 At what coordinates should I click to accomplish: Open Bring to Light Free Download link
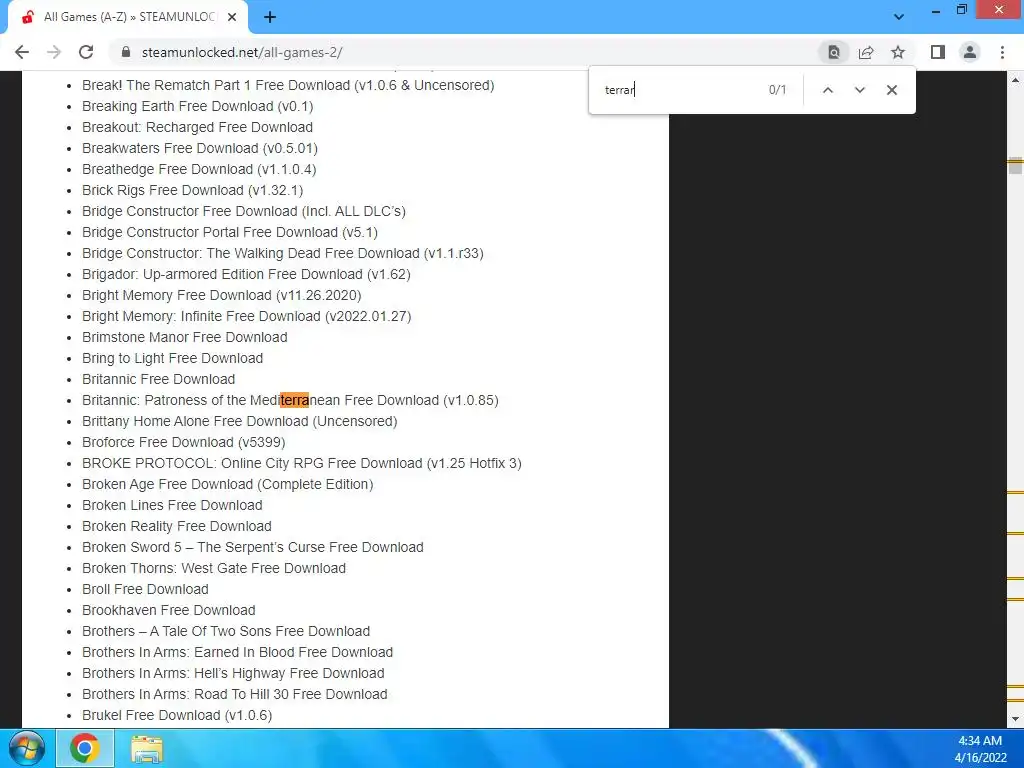tap(172, 358)
